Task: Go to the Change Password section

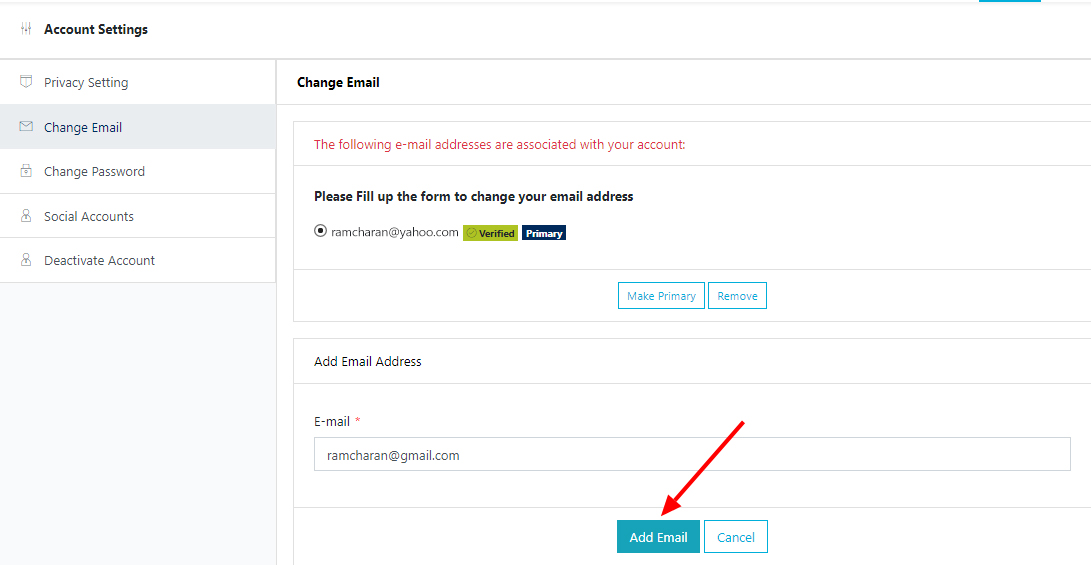Action: (x=94, y=172)
